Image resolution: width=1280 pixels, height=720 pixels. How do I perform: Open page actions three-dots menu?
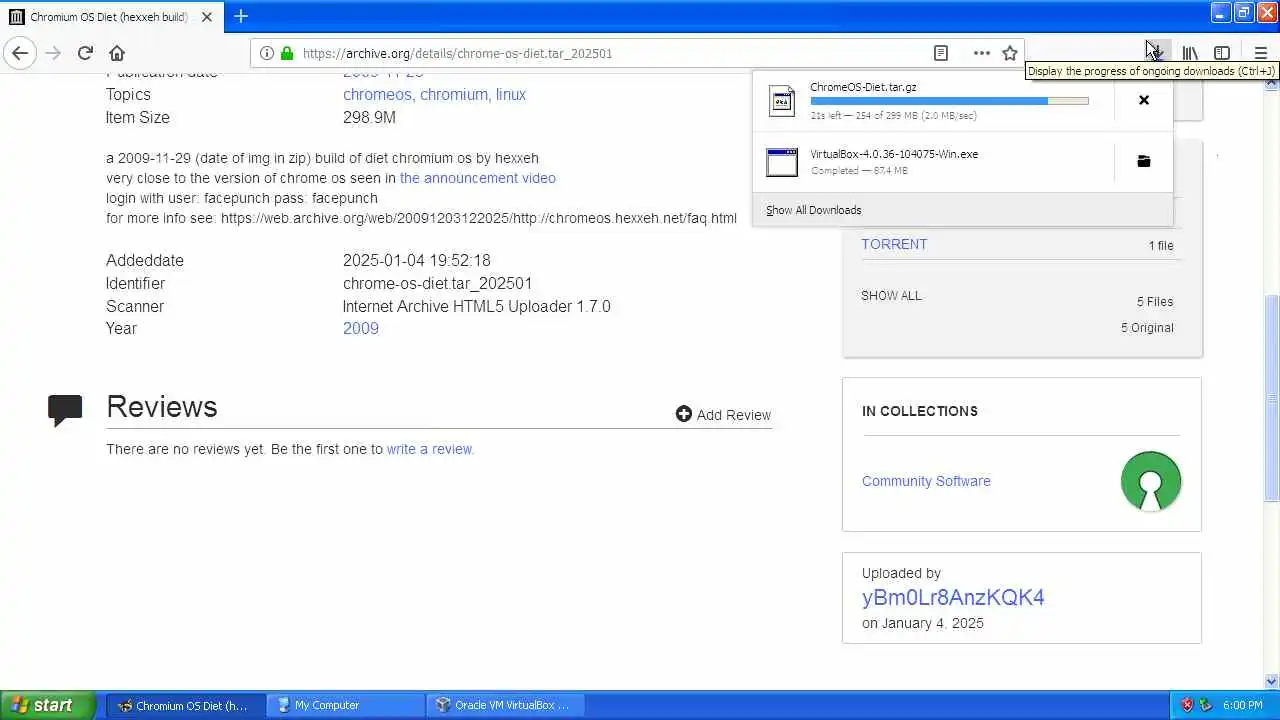point(982,53)
